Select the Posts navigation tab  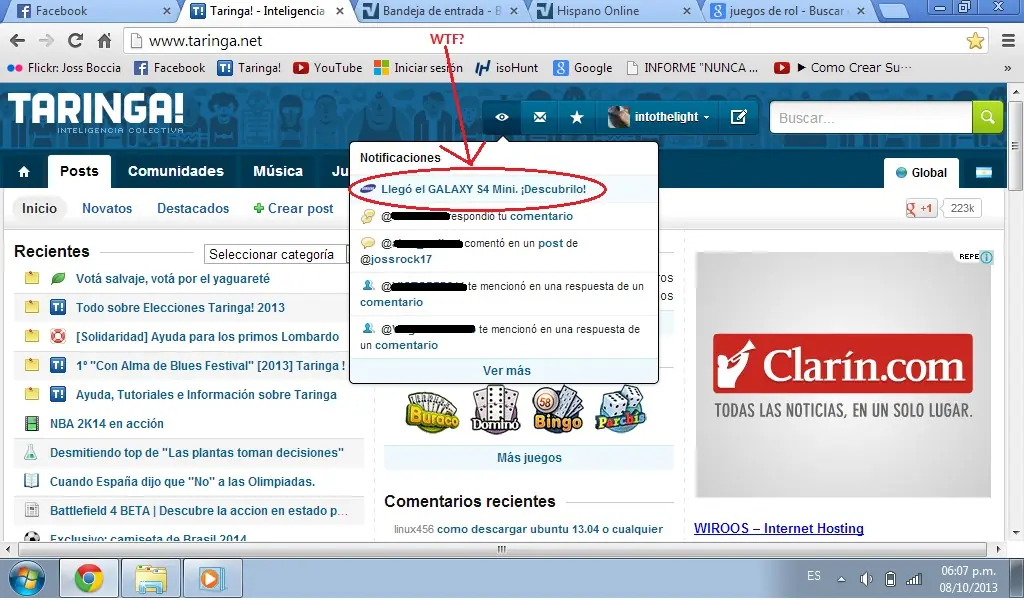click(x=79, y=172)
